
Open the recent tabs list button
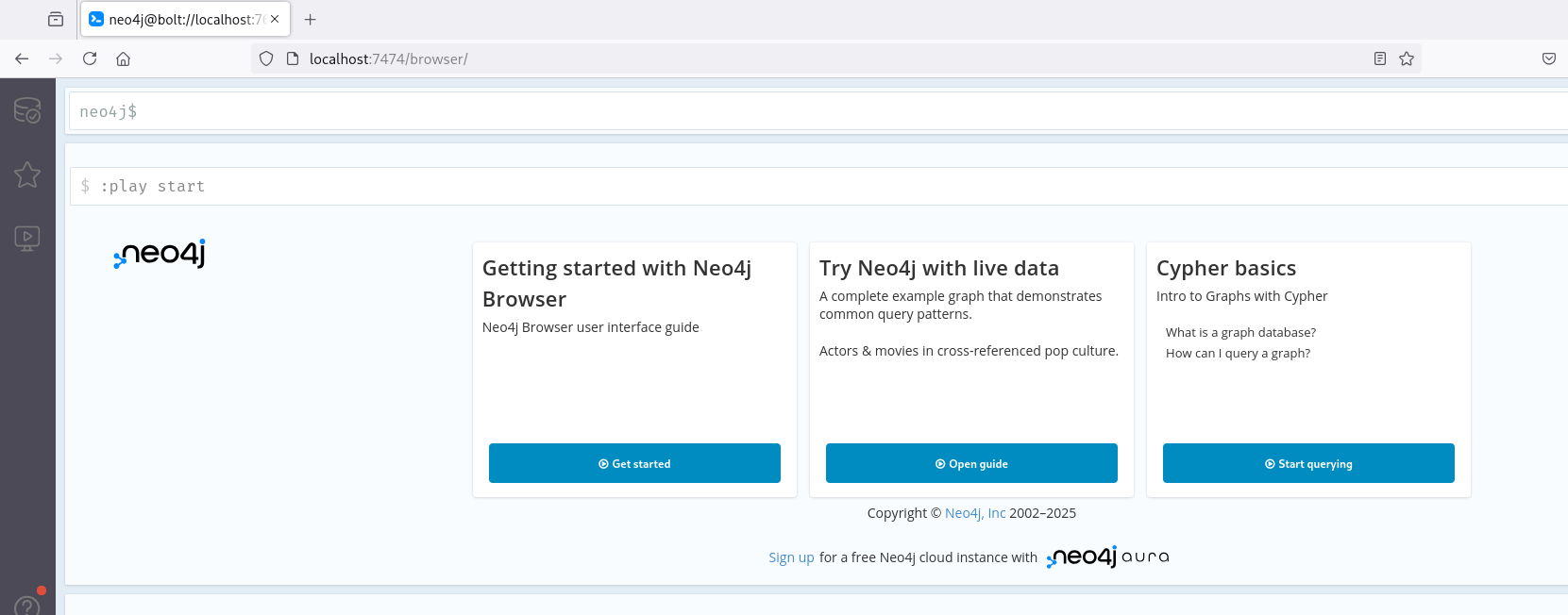[56, 19]
